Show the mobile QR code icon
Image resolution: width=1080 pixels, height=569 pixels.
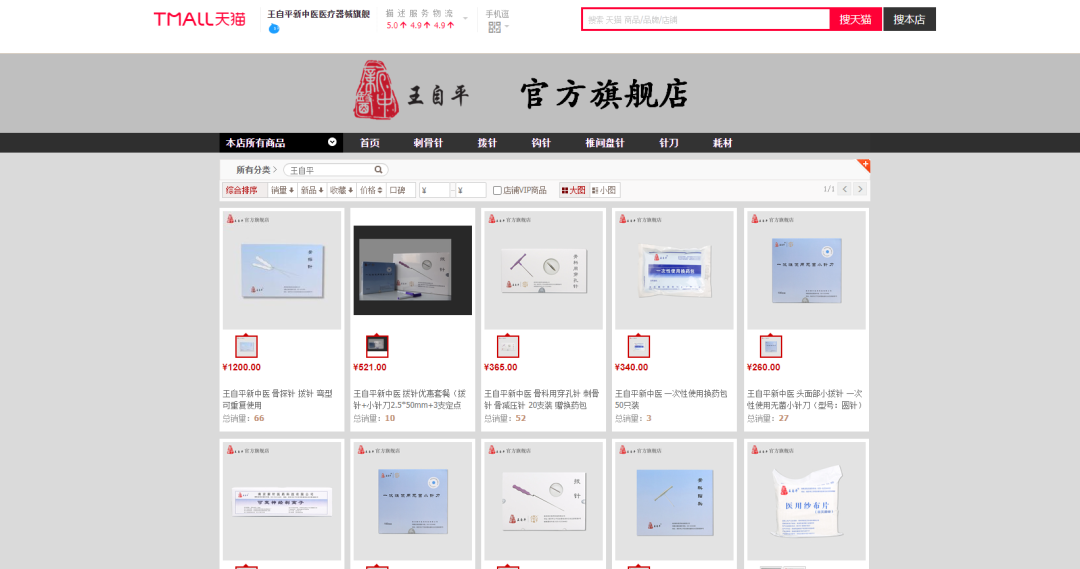coord(495,28)
